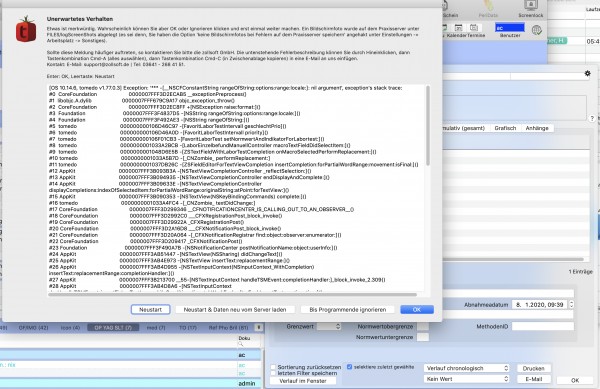Viewport: 600px width, 389px height.
Task: Click stack trace line '#7 tomedo'
Action: [x=187, y=139]
